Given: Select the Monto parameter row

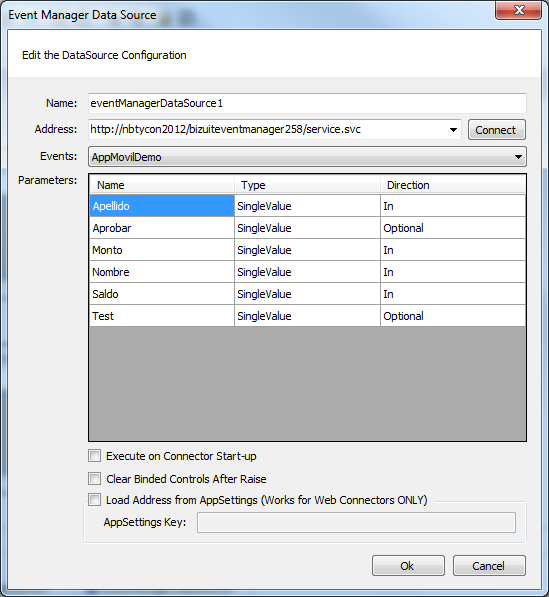Looking at the screenshot, I should [307, 250].
